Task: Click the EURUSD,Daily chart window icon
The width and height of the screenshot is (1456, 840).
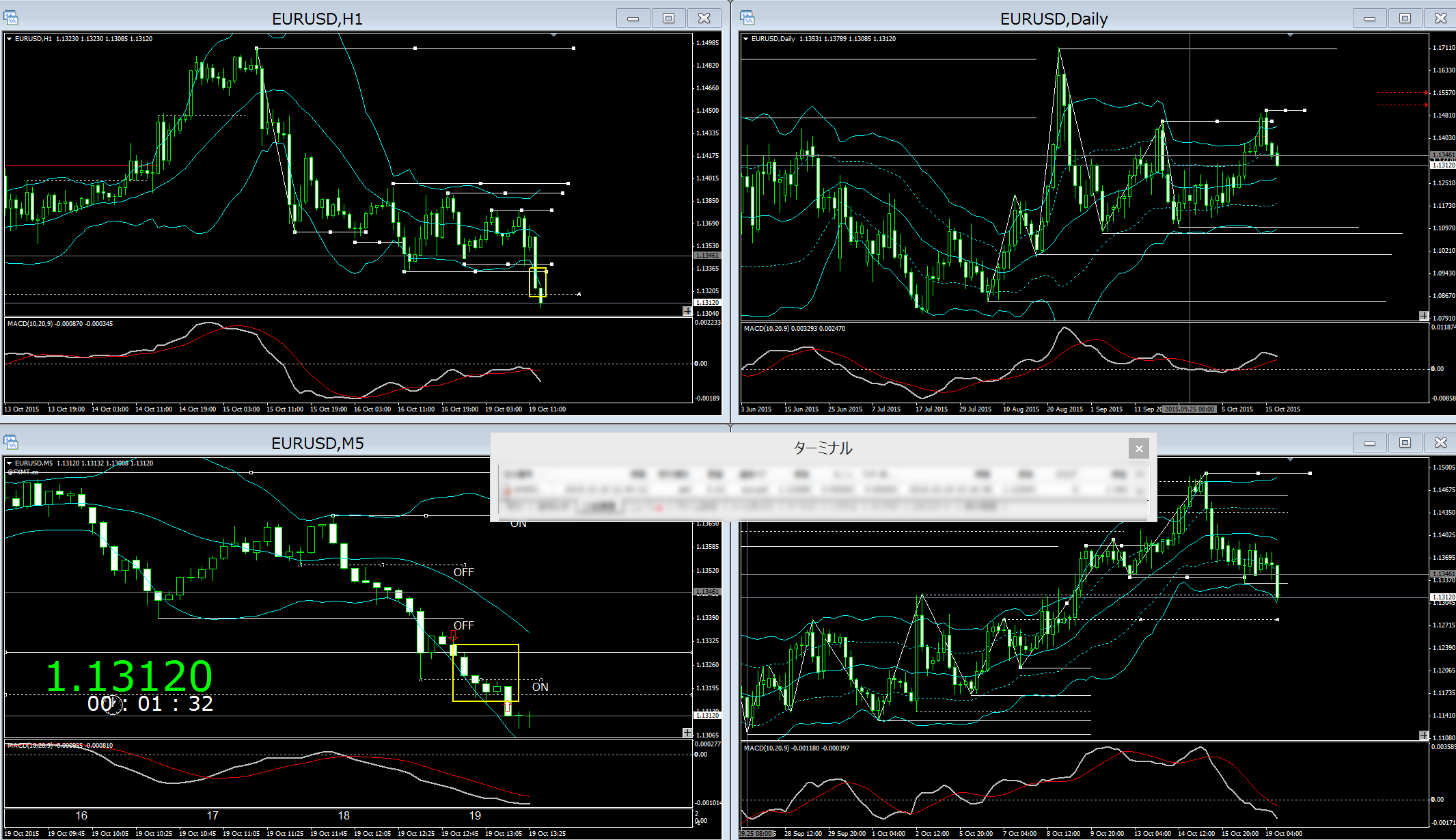Action: (747, 18)
